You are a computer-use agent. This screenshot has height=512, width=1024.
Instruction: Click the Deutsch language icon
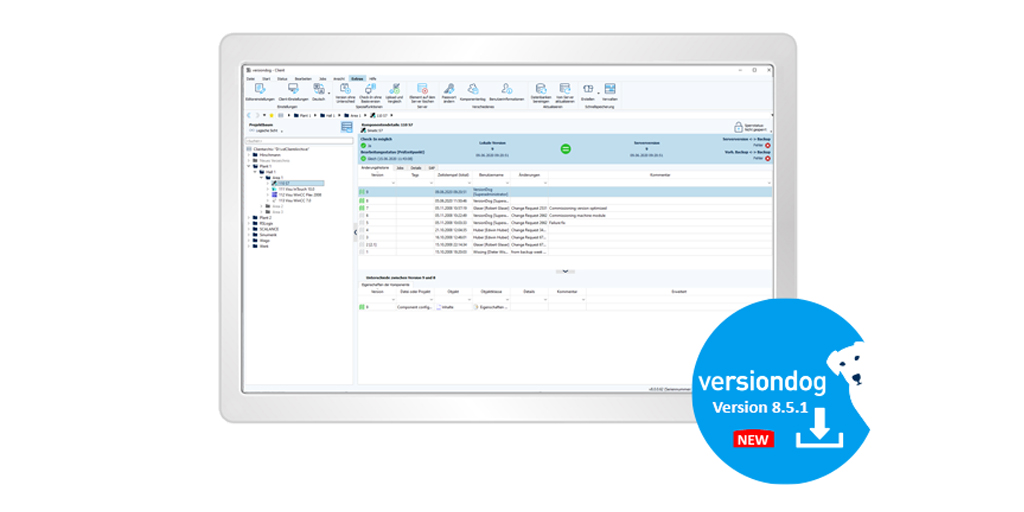[x=319, y=89]
